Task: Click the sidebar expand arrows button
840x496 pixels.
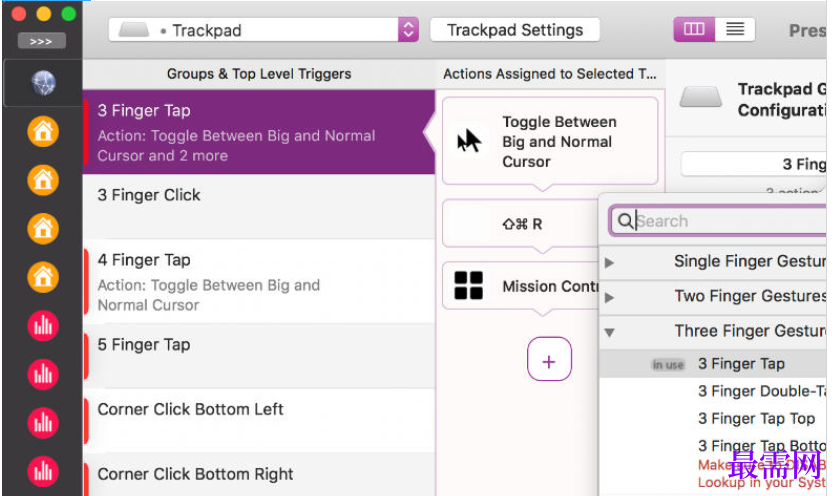Action: [41, 41]
